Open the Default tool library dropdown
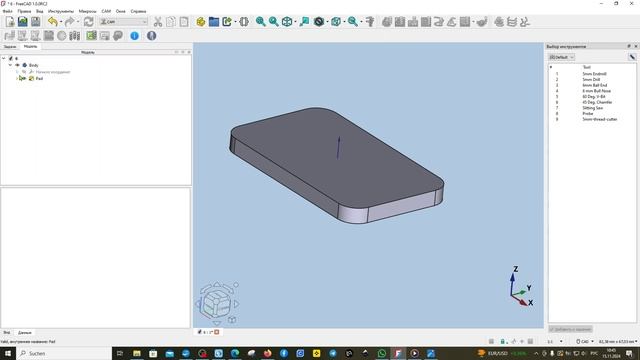The height and width of the screenshot is (360, 640). pyautogui.click(x=562, y=57)
